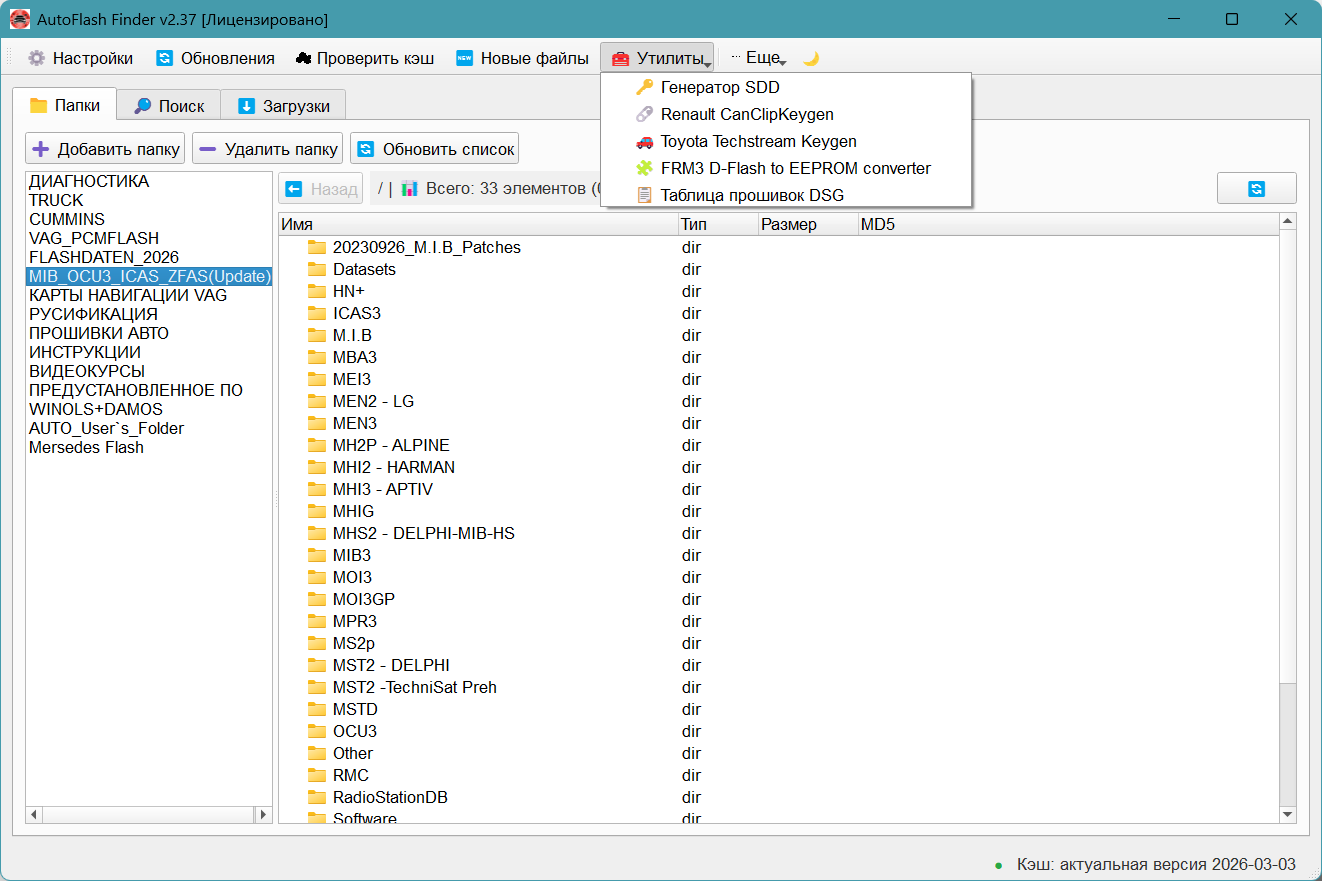
Task: Click folder icon of ICAS3 row
Action: [317, 313]
